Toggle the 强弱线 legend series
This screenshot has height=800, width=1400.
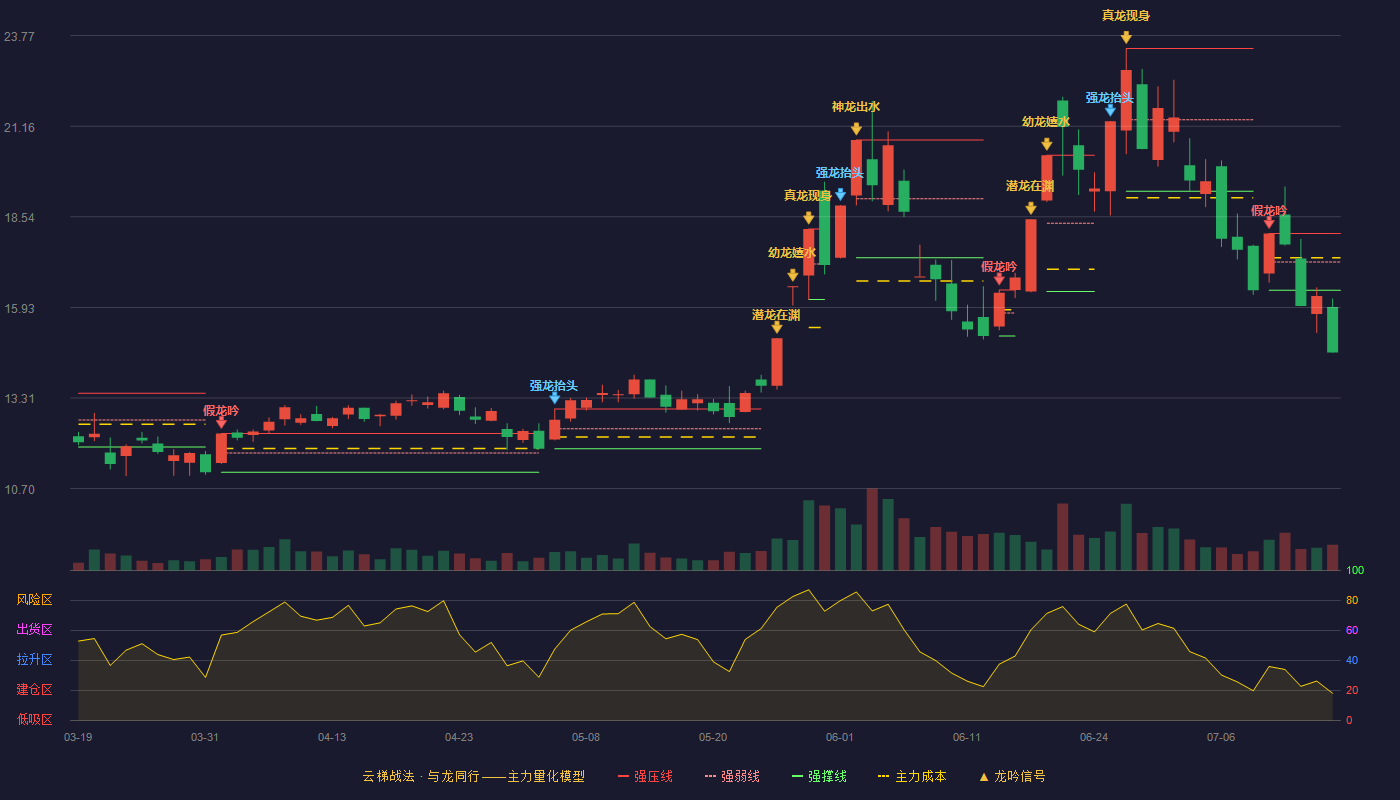coord(732,776)
